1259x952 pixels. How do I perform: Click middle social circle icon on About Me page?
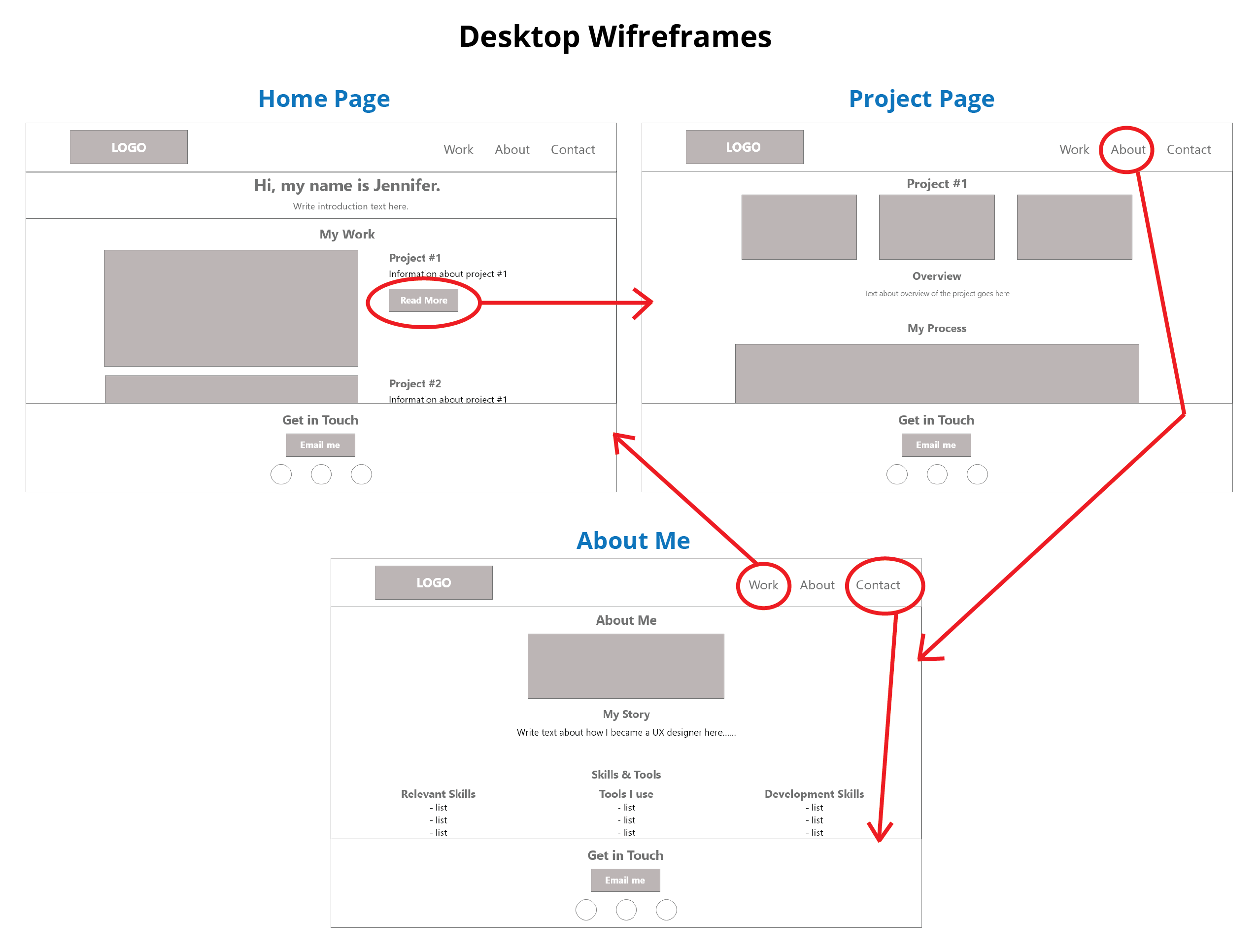tap(626, 910)
